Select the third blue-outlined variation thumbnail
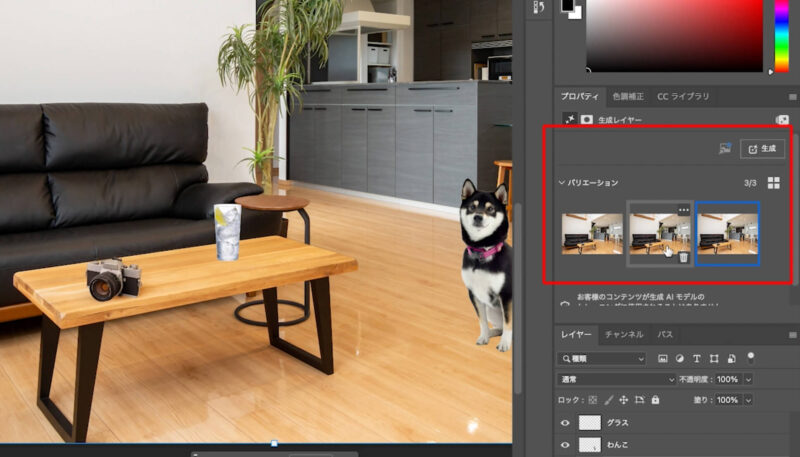The height and width of the screenshot is (457, 800). pyautogui.click(x=728, y=234)
